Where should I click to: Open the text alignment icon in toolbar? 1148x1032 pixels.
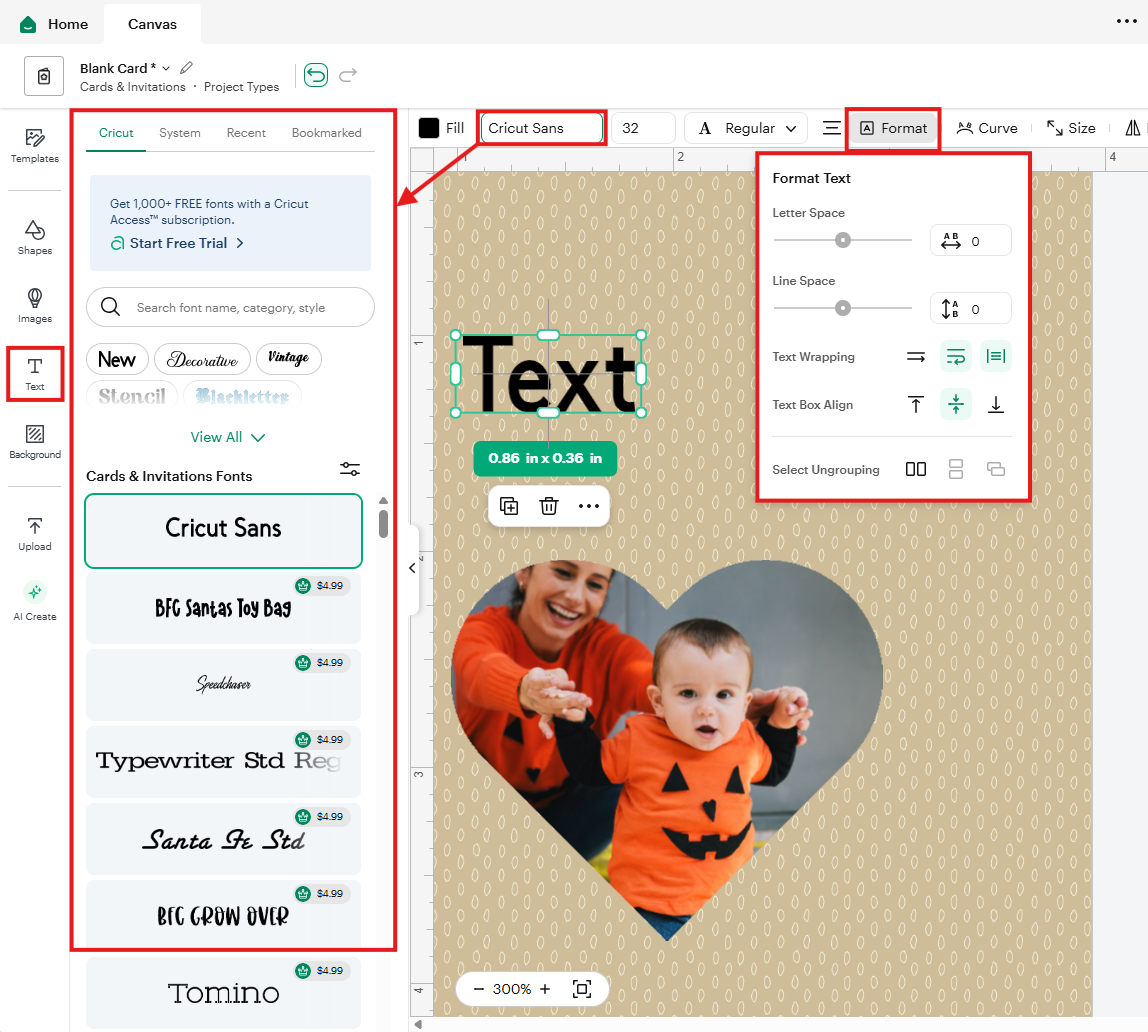832,128
